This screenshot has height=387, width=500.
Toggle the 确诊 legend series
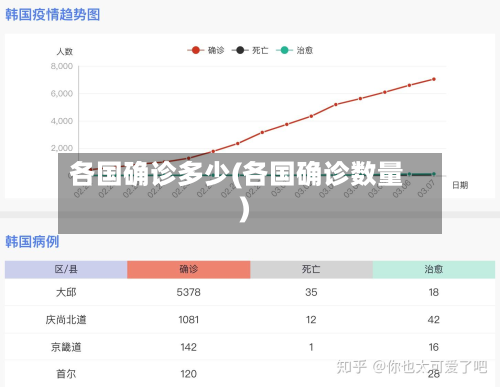(x=206, y=50)
